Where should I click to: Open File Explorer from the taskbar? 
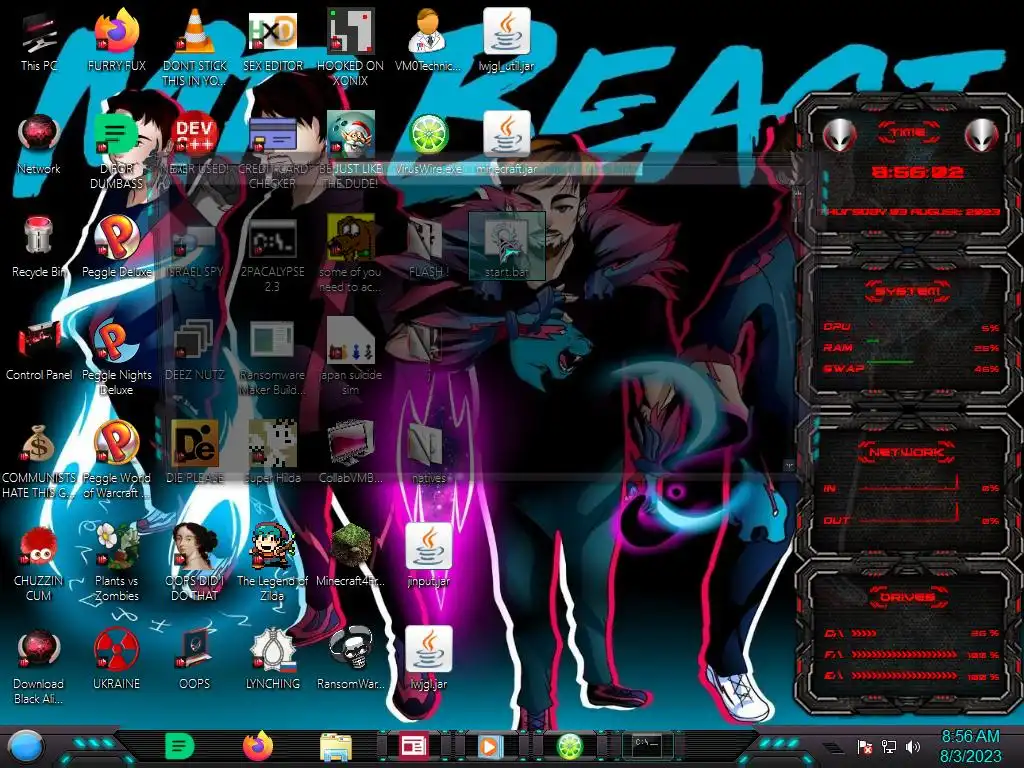pos(336,747)
